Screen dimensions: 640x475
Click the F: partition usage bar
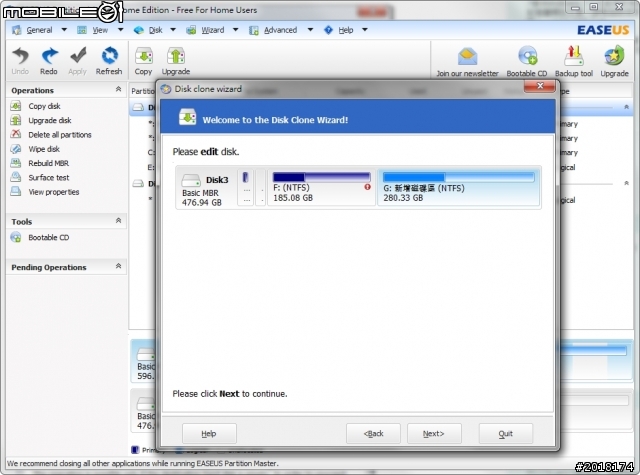pyautogui.click(x=322, y=177)
